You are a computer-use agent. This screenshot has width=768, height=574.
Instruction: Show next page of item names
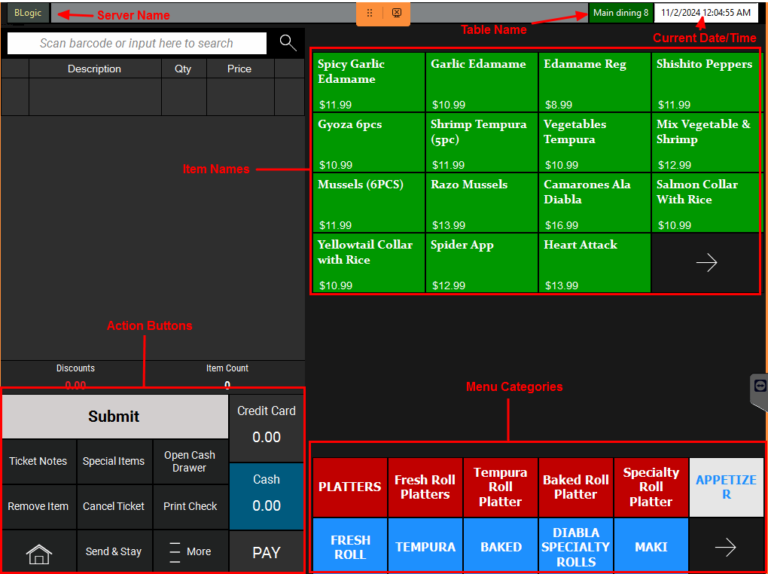point(706,263)
